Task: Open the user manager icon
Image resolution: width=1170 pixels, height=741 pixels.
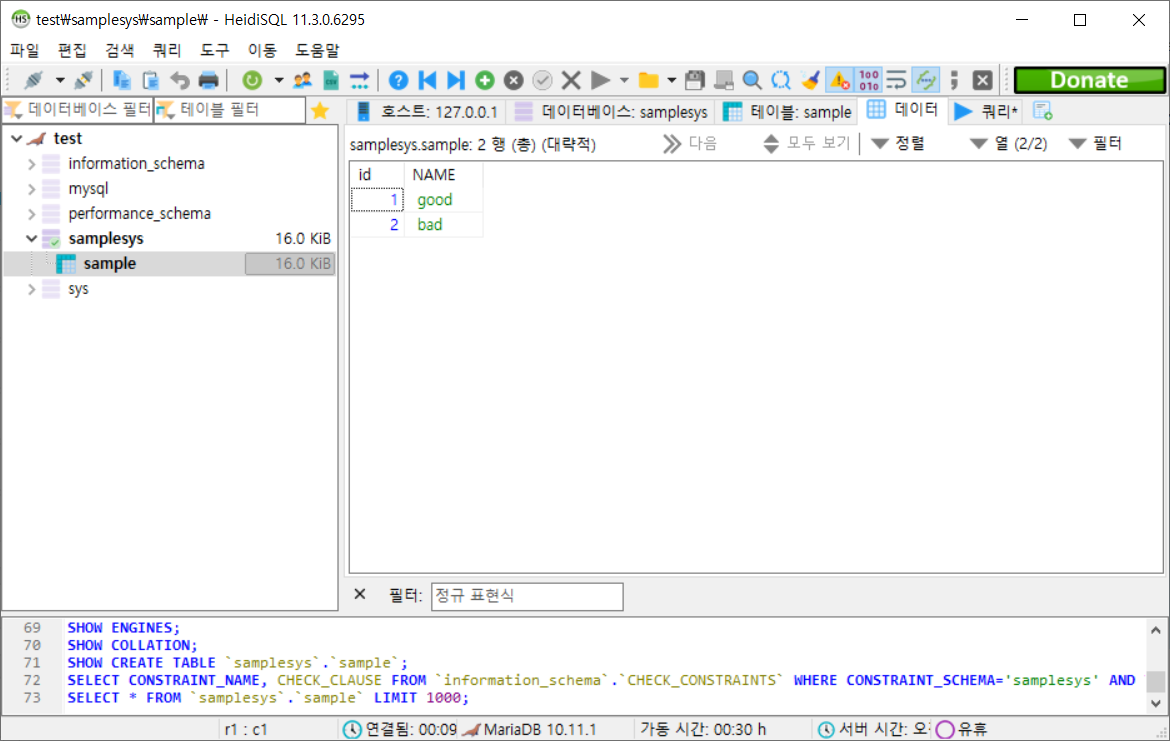Action: tap(302, 80)
